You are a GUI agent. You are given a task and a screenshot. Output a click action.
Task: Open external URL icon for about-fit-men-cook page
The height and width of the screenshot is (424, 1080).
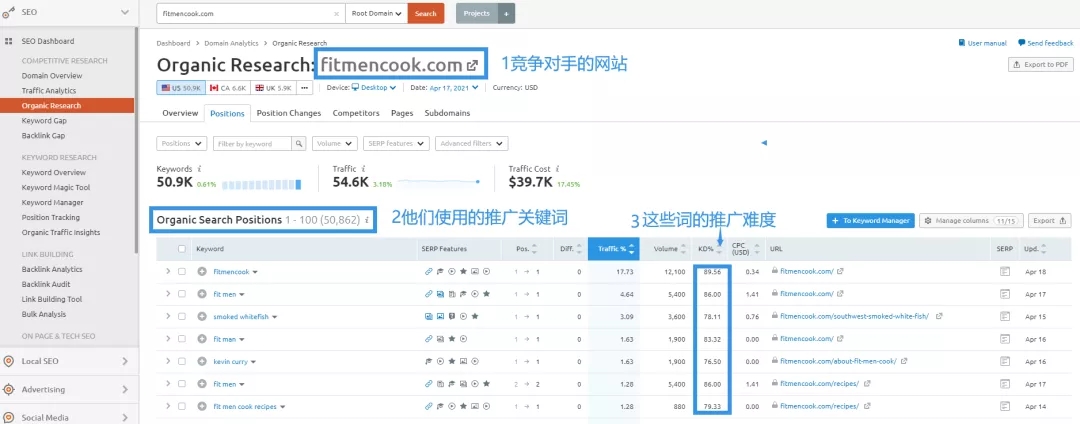coord(901,361)
